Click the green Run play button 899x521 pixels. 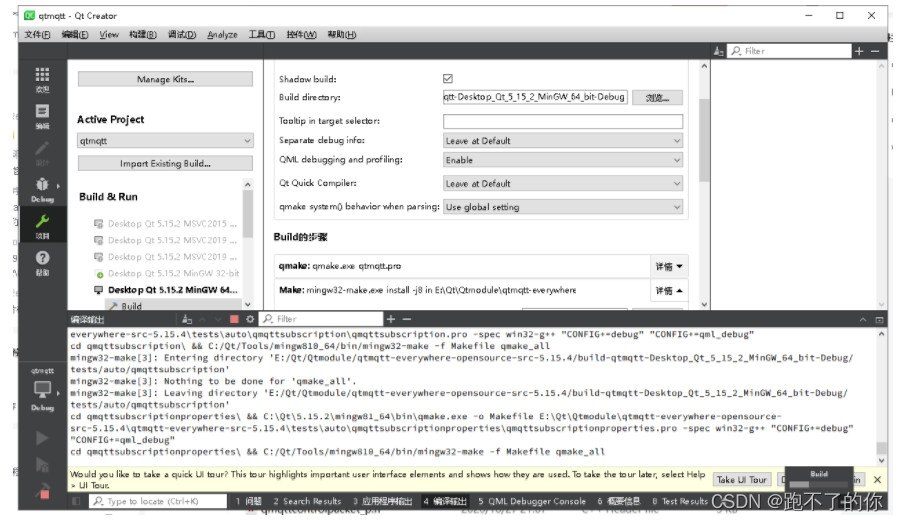pyautogui.click(x=42, y=438)
